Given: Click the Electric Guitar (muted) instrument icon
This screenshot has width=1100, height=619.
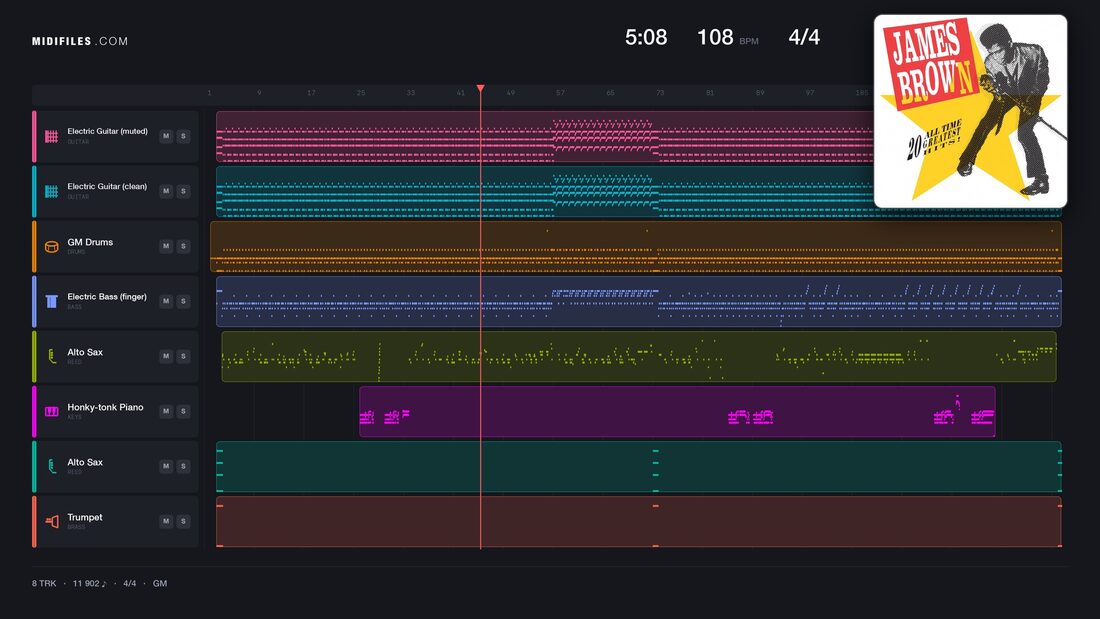Looking at the screenshot, I should pyautogui.click(x=51, y=136).
